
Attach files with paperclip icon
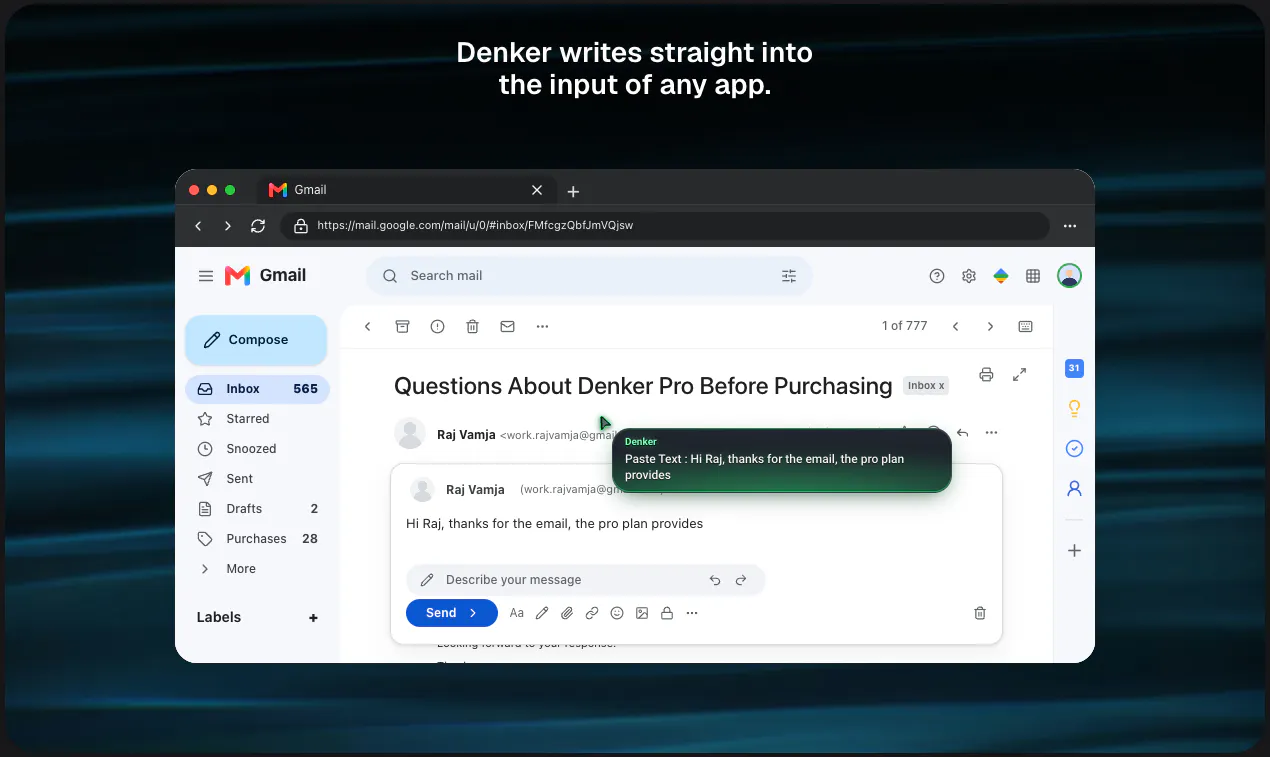coord(567,613)
